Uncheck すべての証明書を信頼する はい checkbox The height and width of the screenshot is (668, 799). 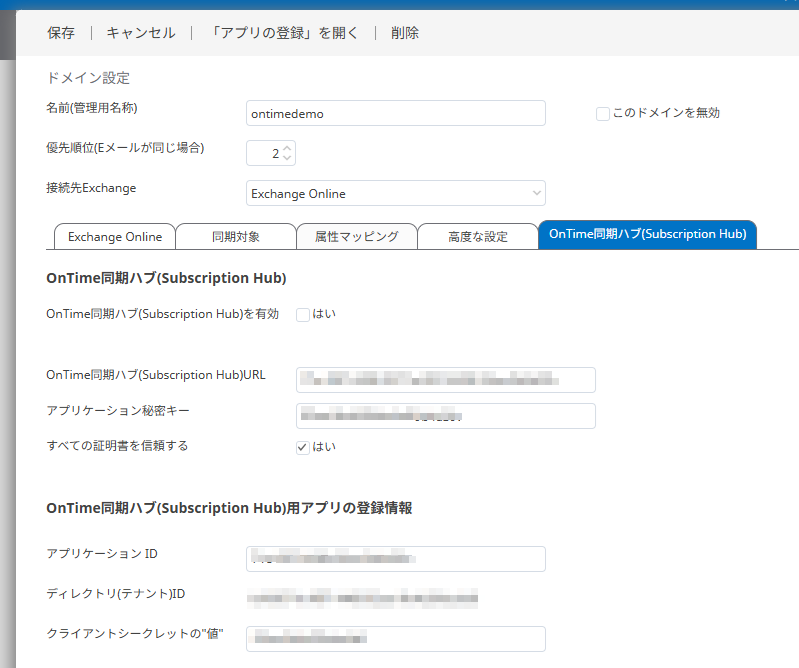click(303, 447)
